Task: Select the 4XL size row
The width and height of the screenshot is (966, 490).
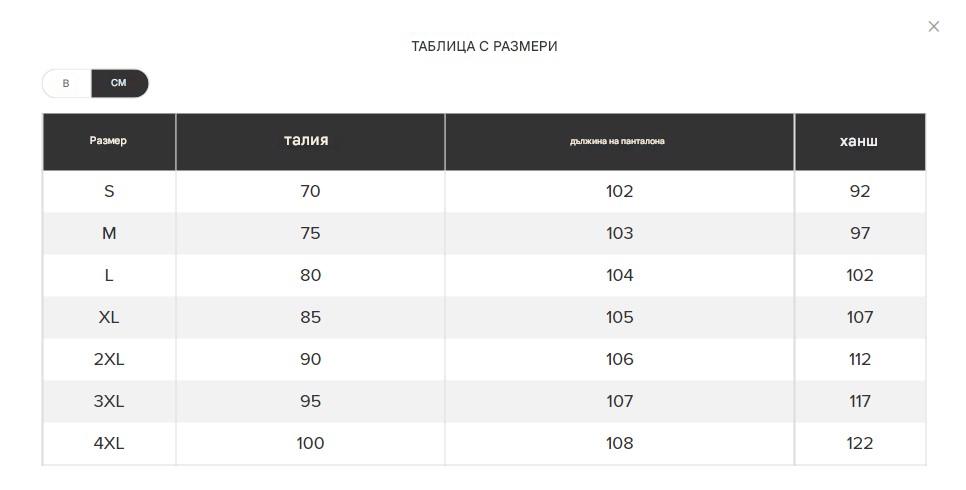Action: click(x=109, y=443)
